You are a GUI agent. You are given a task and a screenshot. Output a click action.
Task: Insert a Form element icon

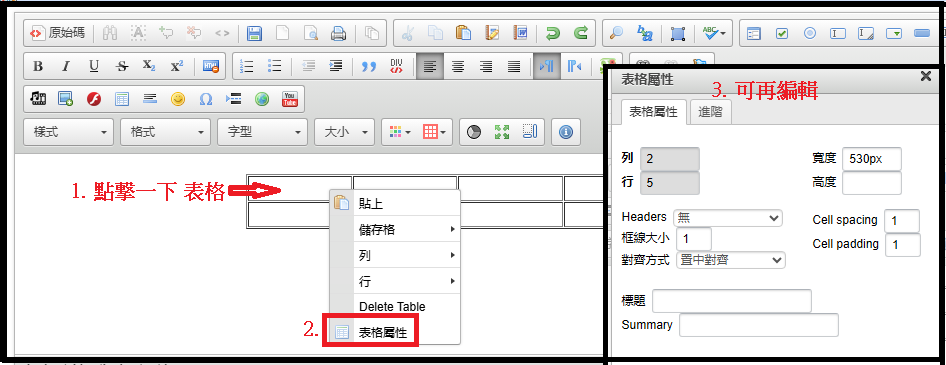(x=754, y=33)
